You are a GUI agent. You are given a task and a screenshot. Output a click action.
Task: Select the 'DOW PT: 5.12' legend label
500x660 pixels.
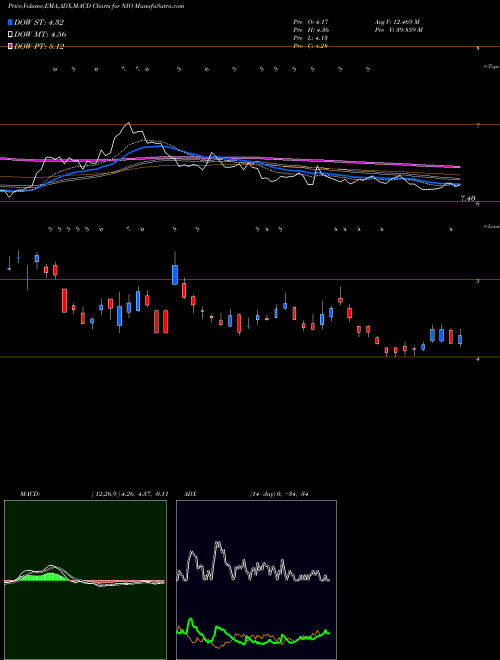(x=39, y=46)
